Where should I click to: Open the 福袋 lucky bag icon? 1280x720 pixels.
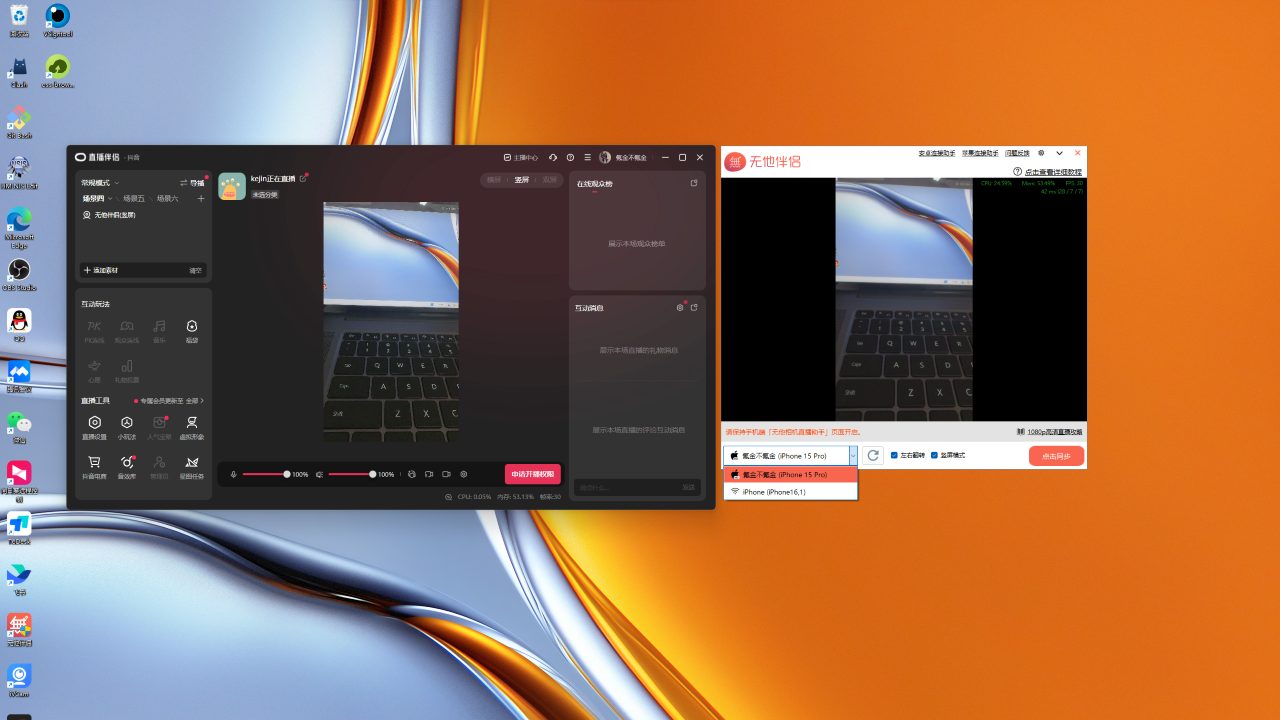pyautogui.click(x=191, y=326)
